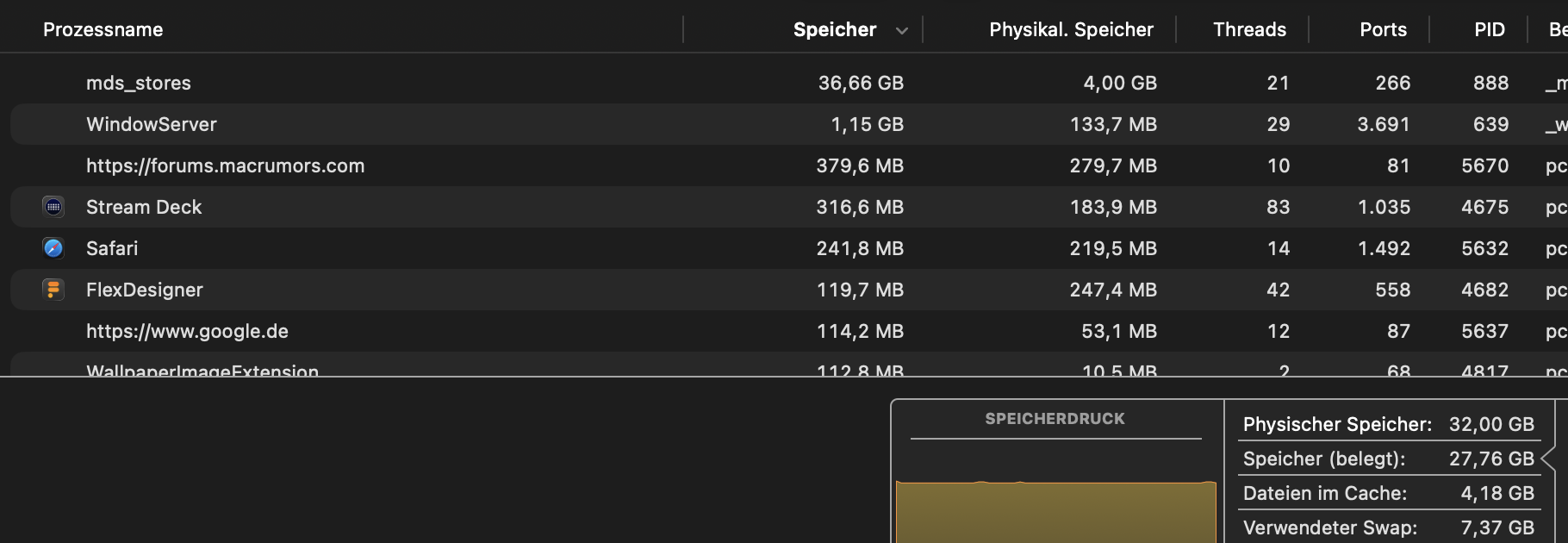Viewport: 1568px width, 543px height.
Task: Sort processes by Threads column
Action: (x=1248, y=30)
